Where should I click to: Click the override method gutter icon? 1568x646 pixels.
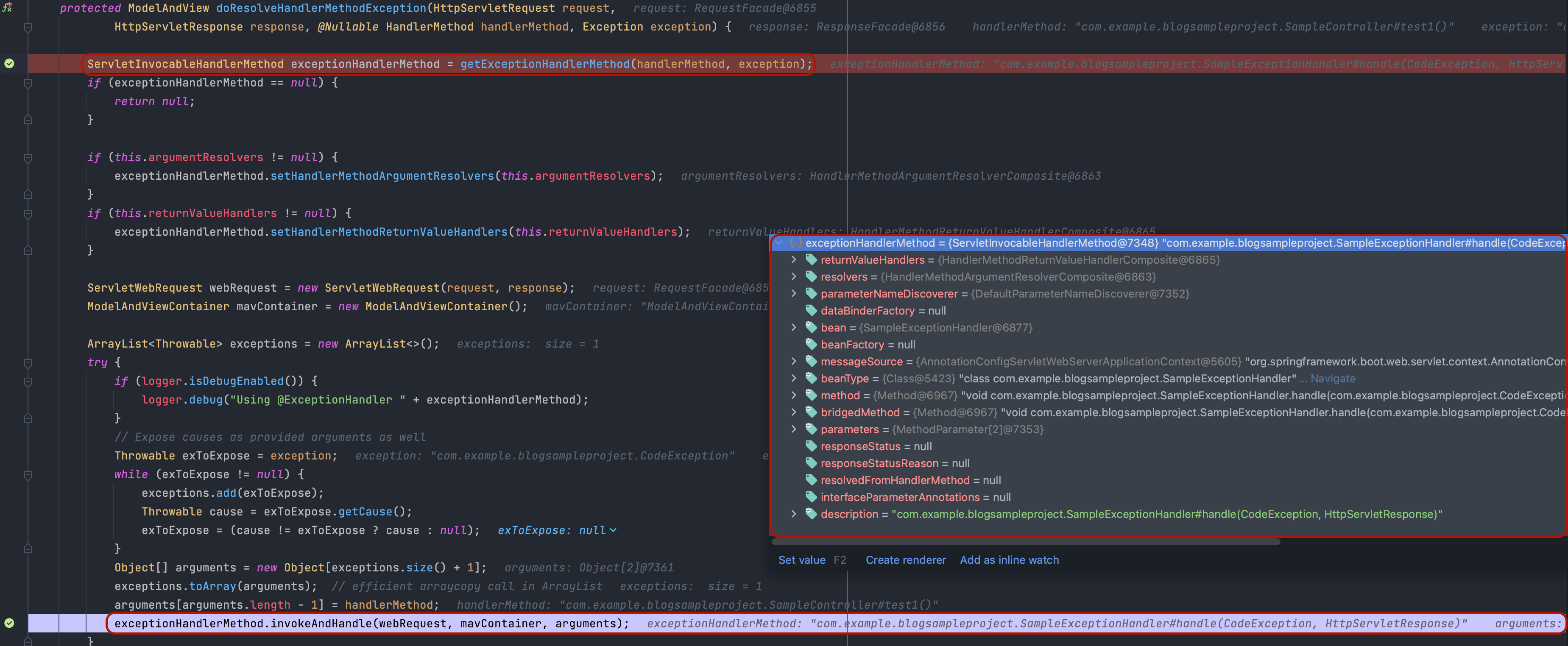point(7,8)
